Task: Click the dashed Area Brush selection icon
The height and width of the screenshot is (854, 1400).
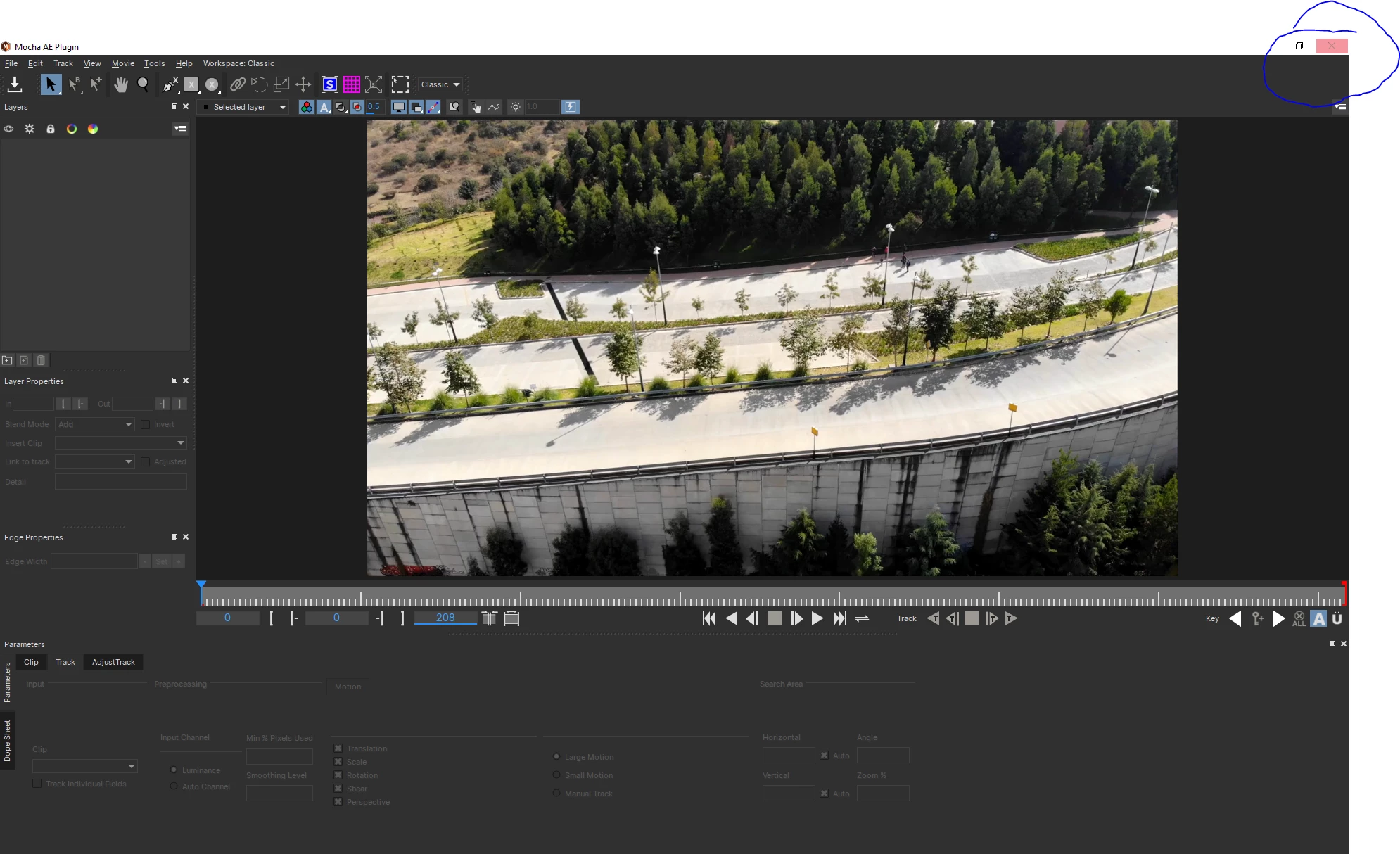Action: coord(400,84)
